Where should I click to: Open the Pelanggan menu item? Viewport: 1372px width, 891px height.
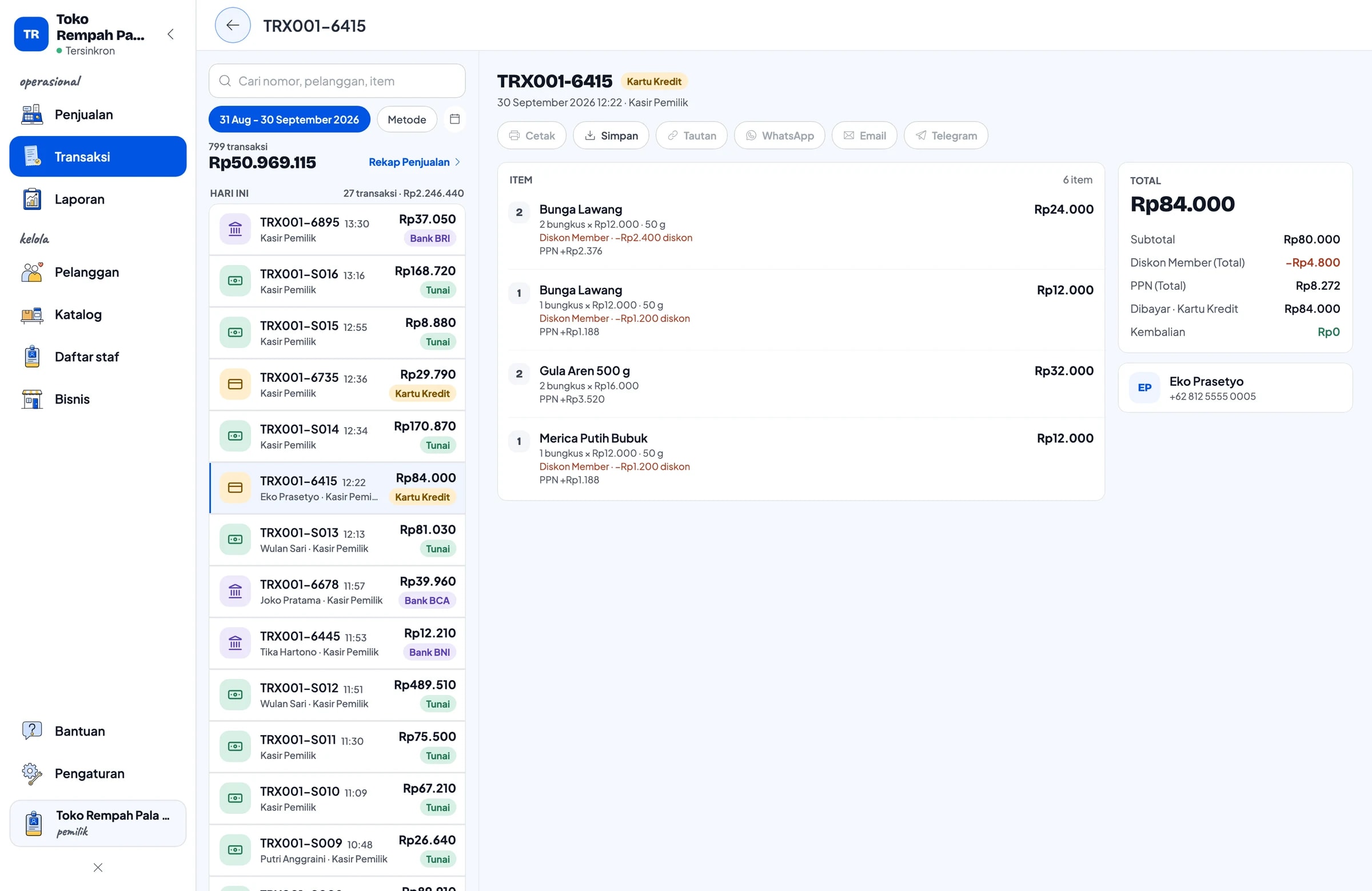[x=98, y=273]
